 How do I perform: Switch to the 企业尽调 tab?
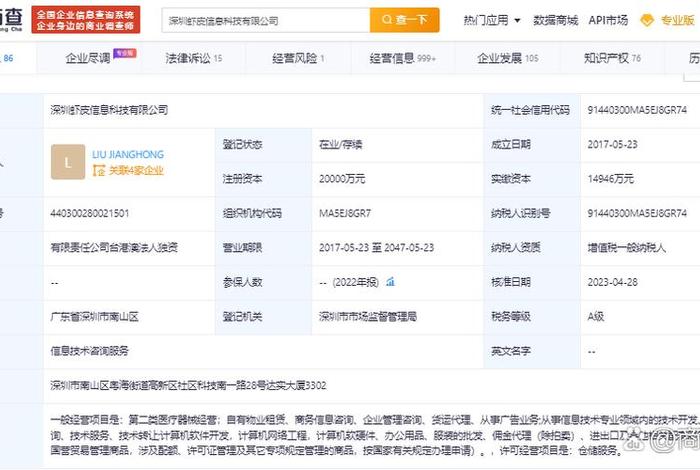pos(88,58)
